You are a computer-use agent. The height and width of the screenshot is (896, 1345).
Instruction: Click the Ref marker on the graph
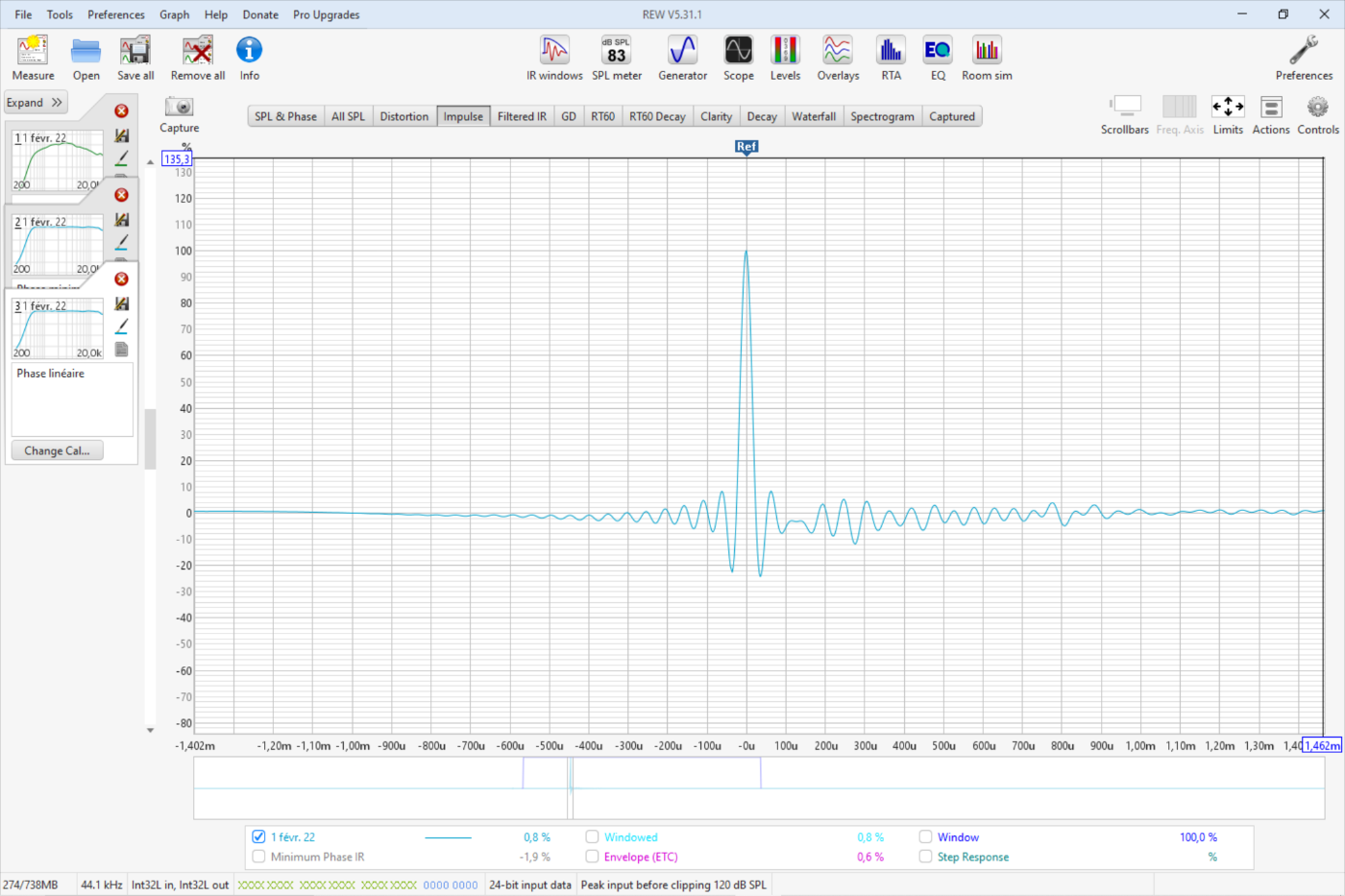click(x=746, y=147)
